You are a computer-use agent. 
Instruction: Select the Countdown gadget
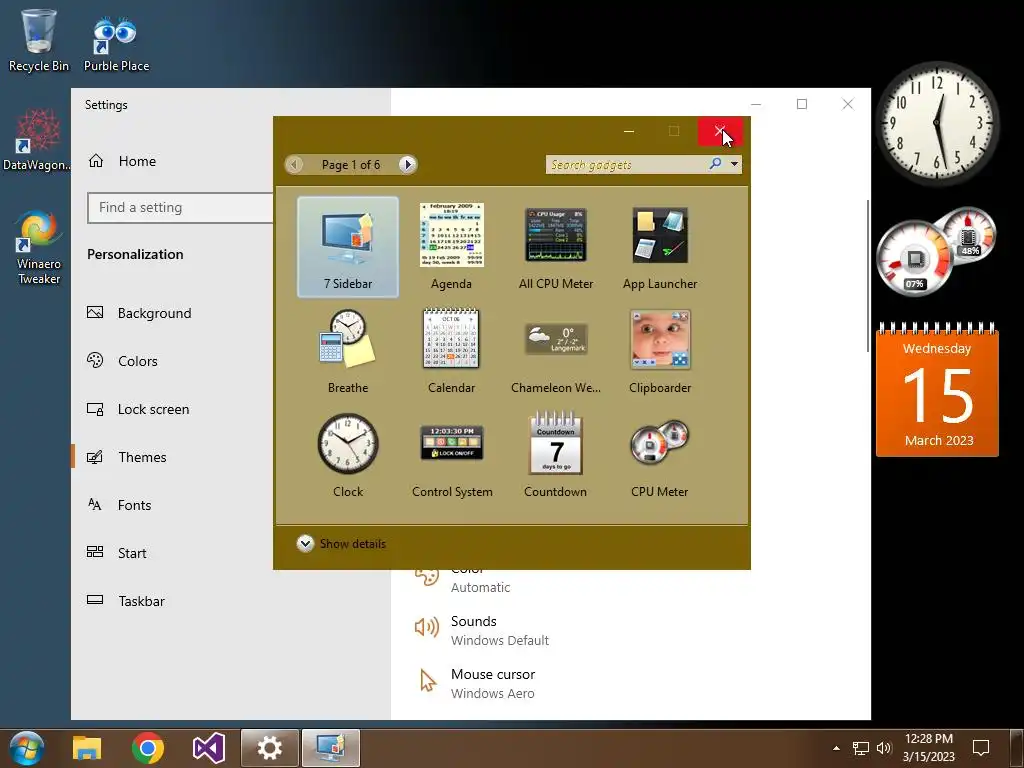click(556, 455)
